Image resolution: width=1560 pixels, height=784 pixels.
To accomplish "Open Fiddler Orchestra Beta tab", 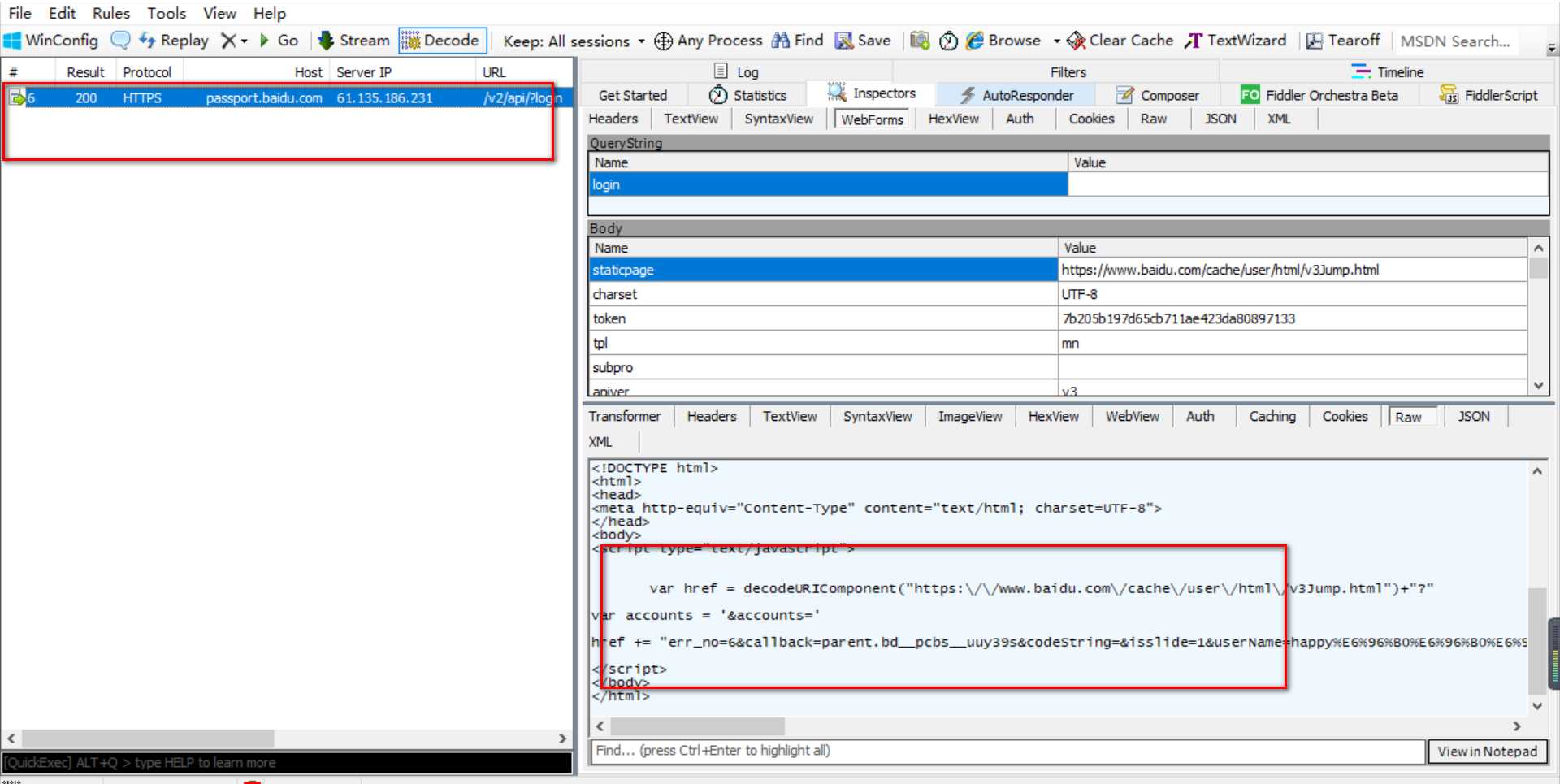I will (1319, 95).
